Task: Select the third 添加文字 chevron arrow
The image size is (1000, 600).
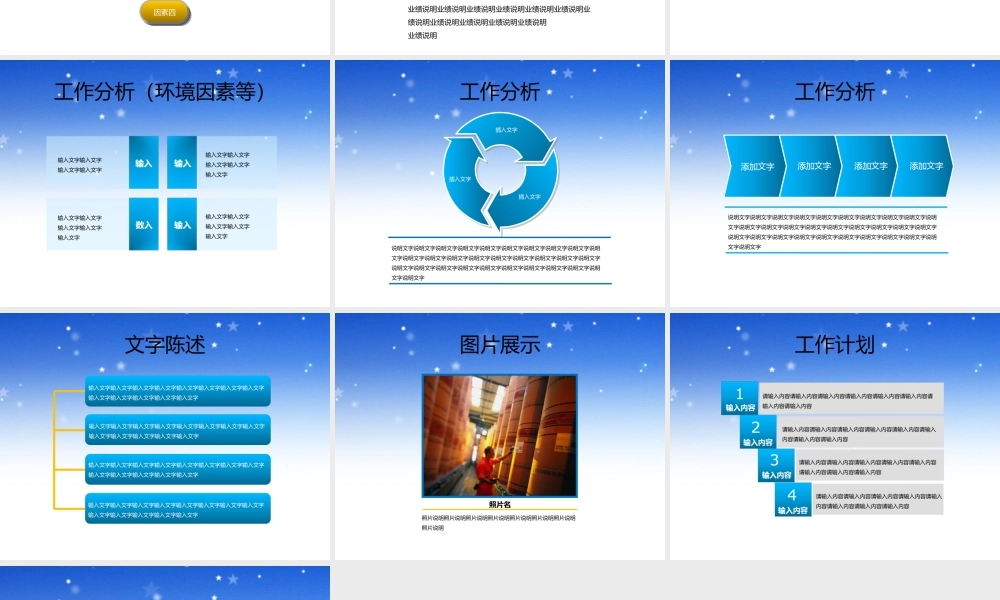Action: 868,164
